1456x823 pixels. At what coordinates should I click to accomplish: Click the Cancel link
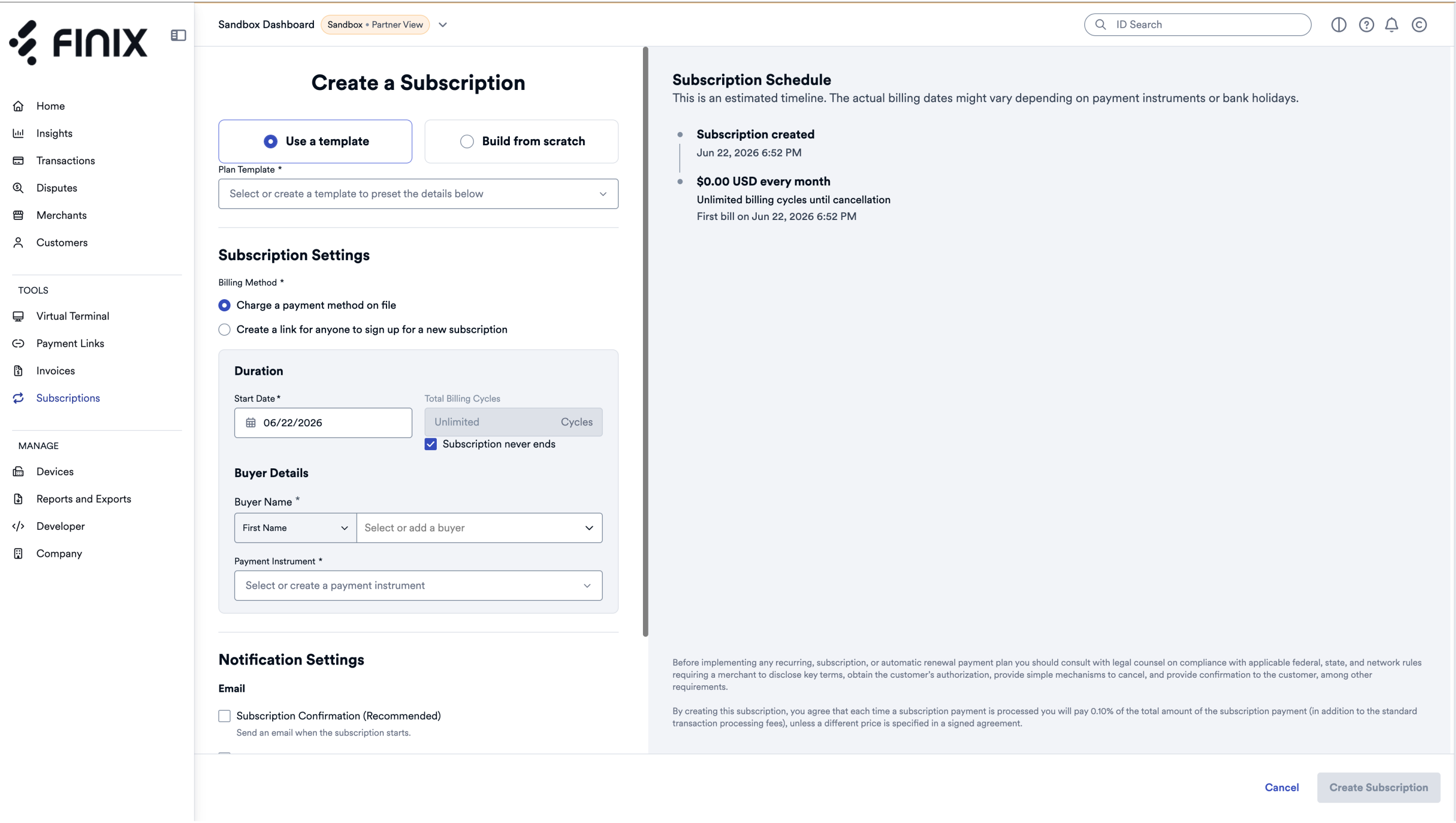click(1281, 787)
